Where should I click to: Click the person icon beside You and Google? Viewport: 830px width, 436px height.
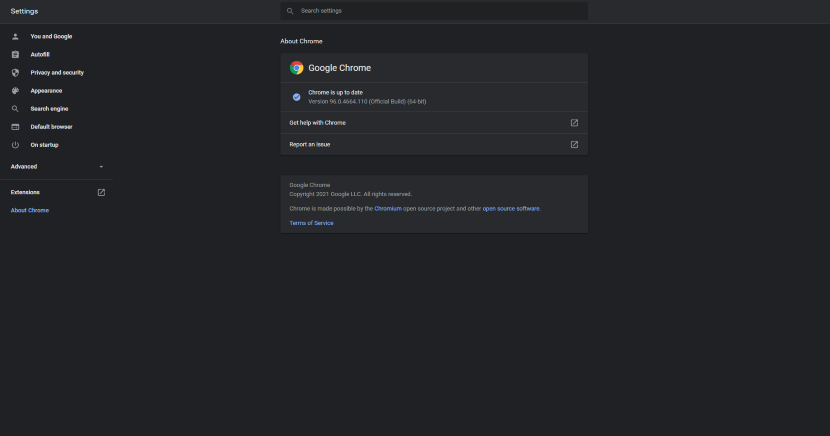tap(15, 37)
